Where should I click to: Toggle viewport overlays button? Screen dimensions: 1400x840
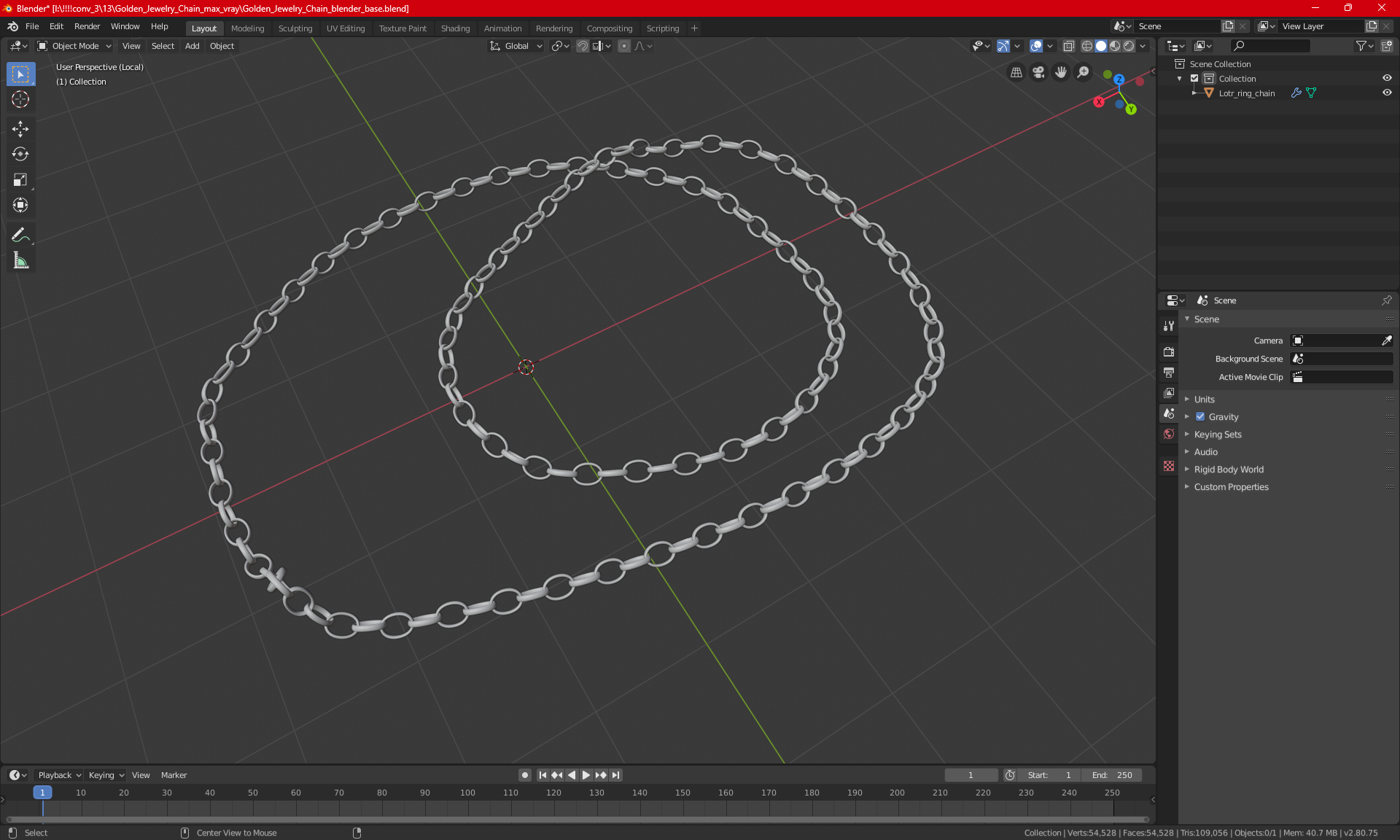1036,46
